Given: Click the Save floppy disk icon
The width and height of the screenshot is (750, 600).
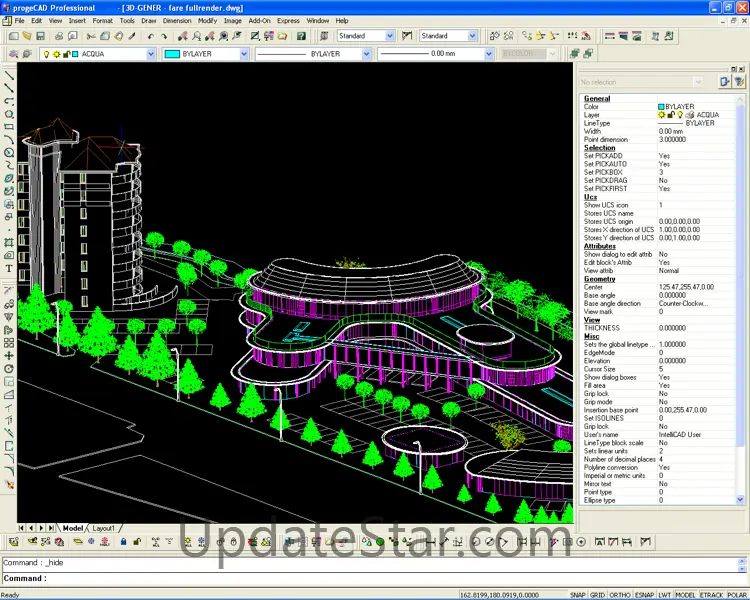Looking at the screenshot, I should coord(40,36).
